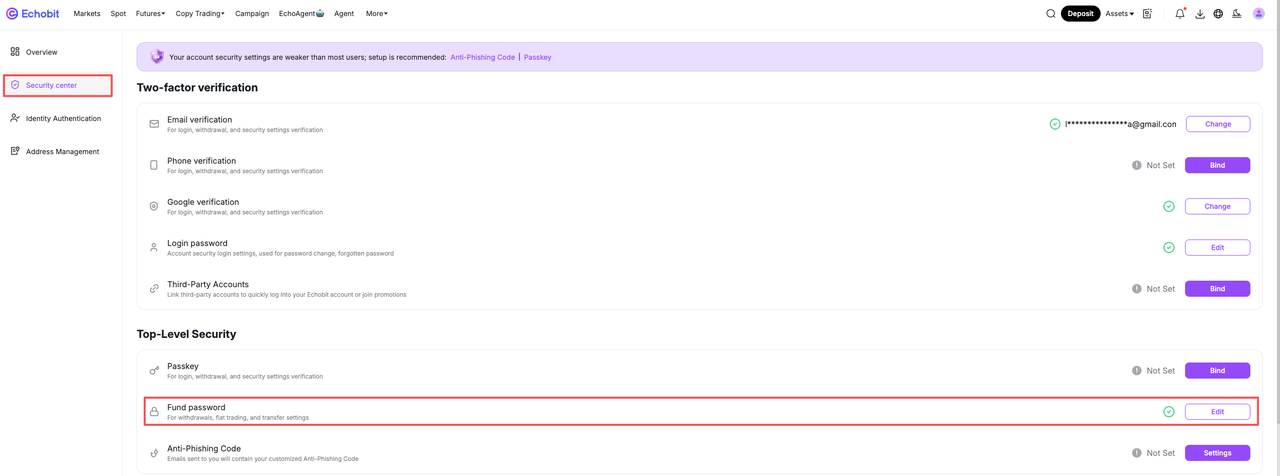1280x476 pixels.
Task: Open the EchoAgent menu item
Action: [302, 14]
